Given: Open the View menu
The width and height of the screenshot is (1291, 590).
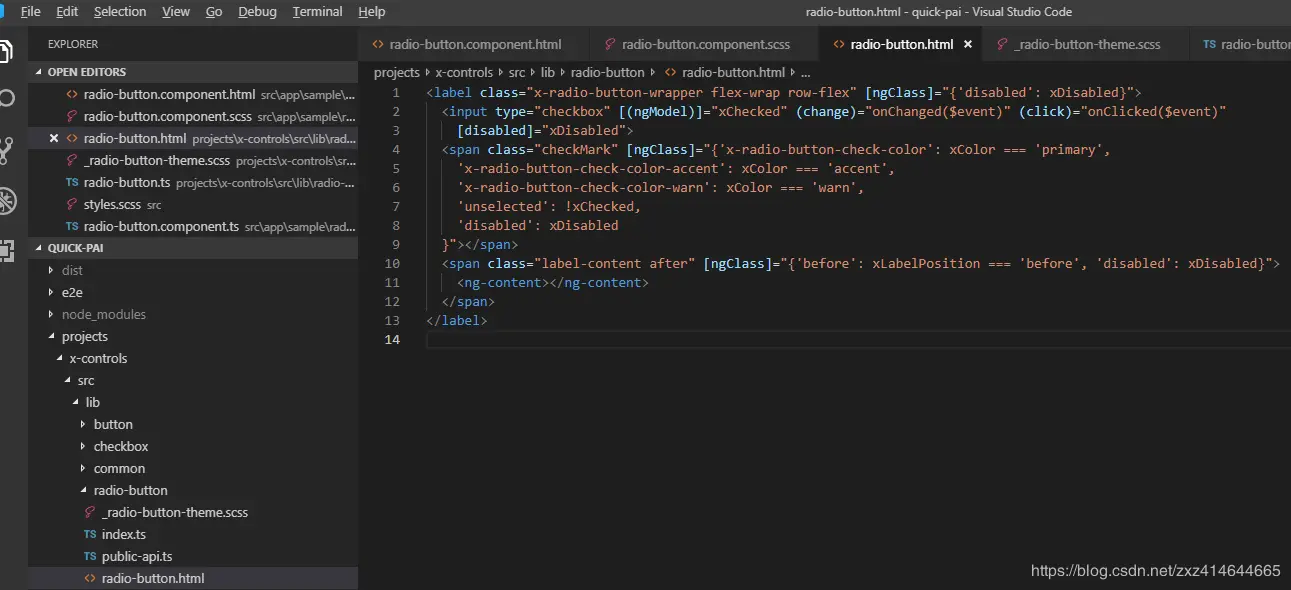Looking at the screenshot, I should [x=176, y=12].
